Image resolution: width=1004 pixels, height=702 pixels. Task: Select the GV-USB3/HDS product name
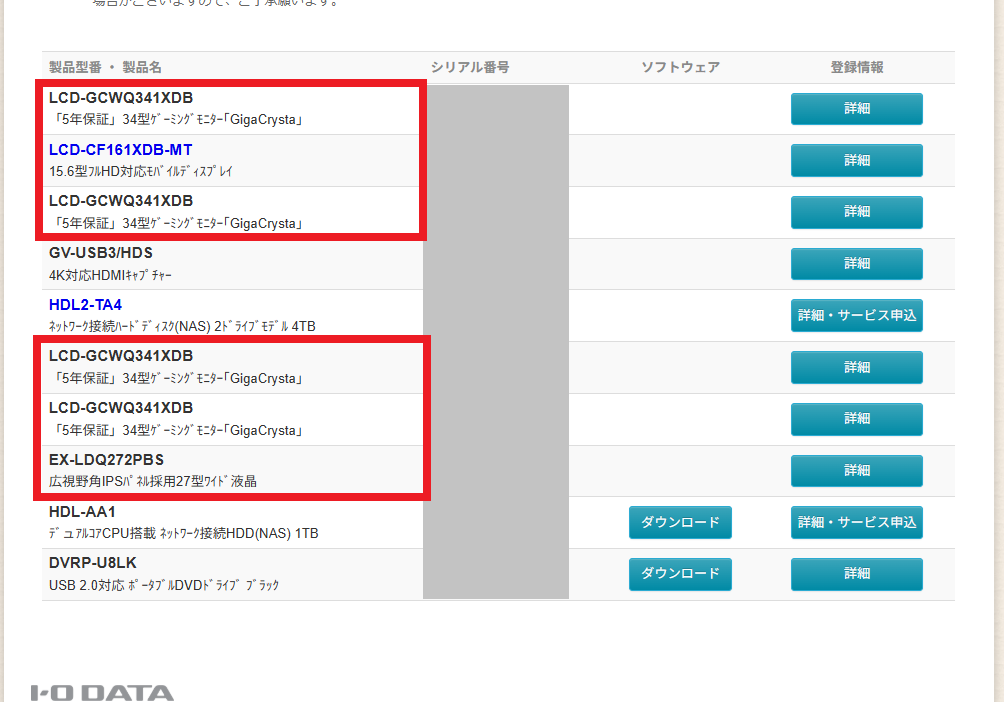[101, 253]
